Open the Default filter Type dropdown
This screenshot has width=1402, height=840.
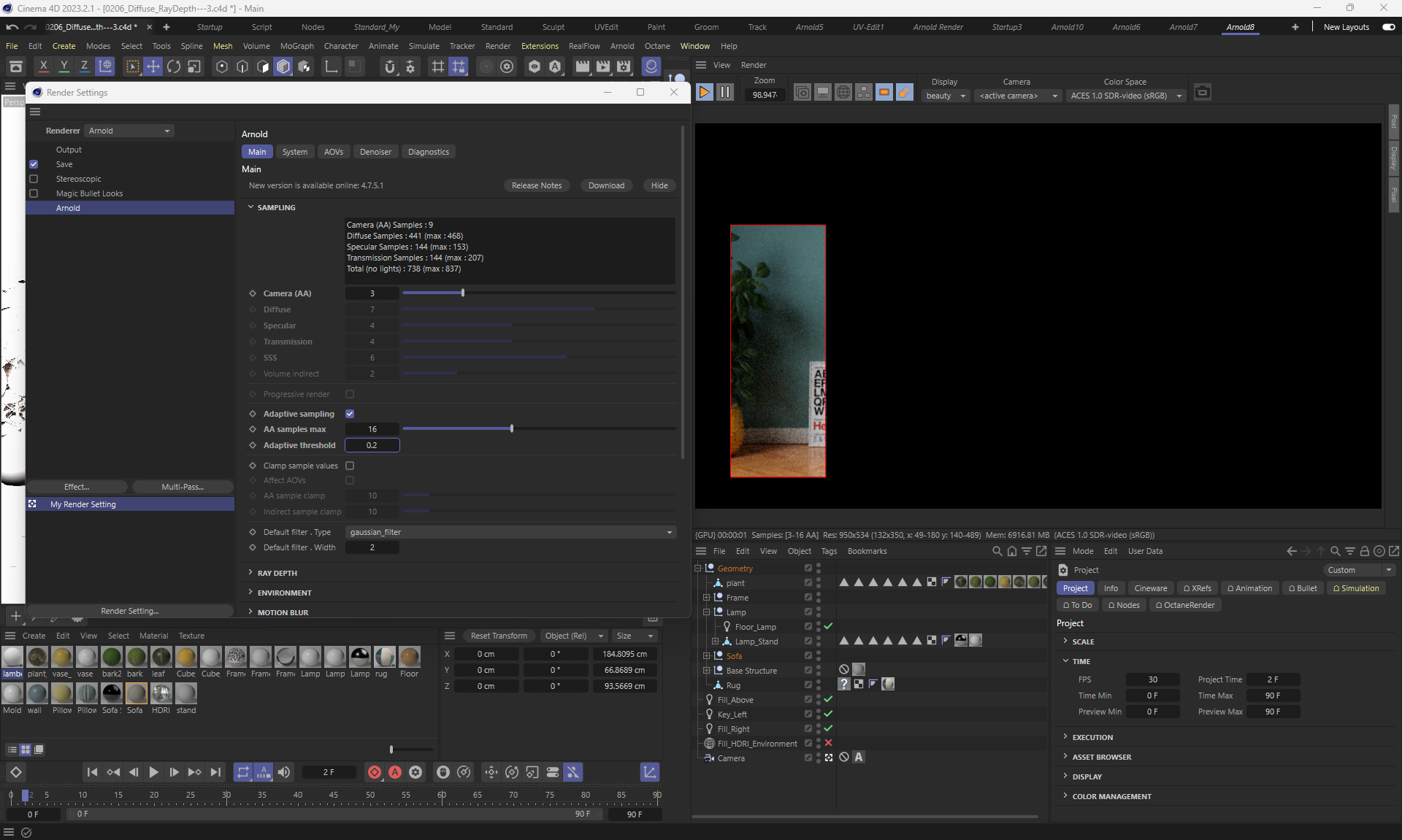(x=510, y=532)
